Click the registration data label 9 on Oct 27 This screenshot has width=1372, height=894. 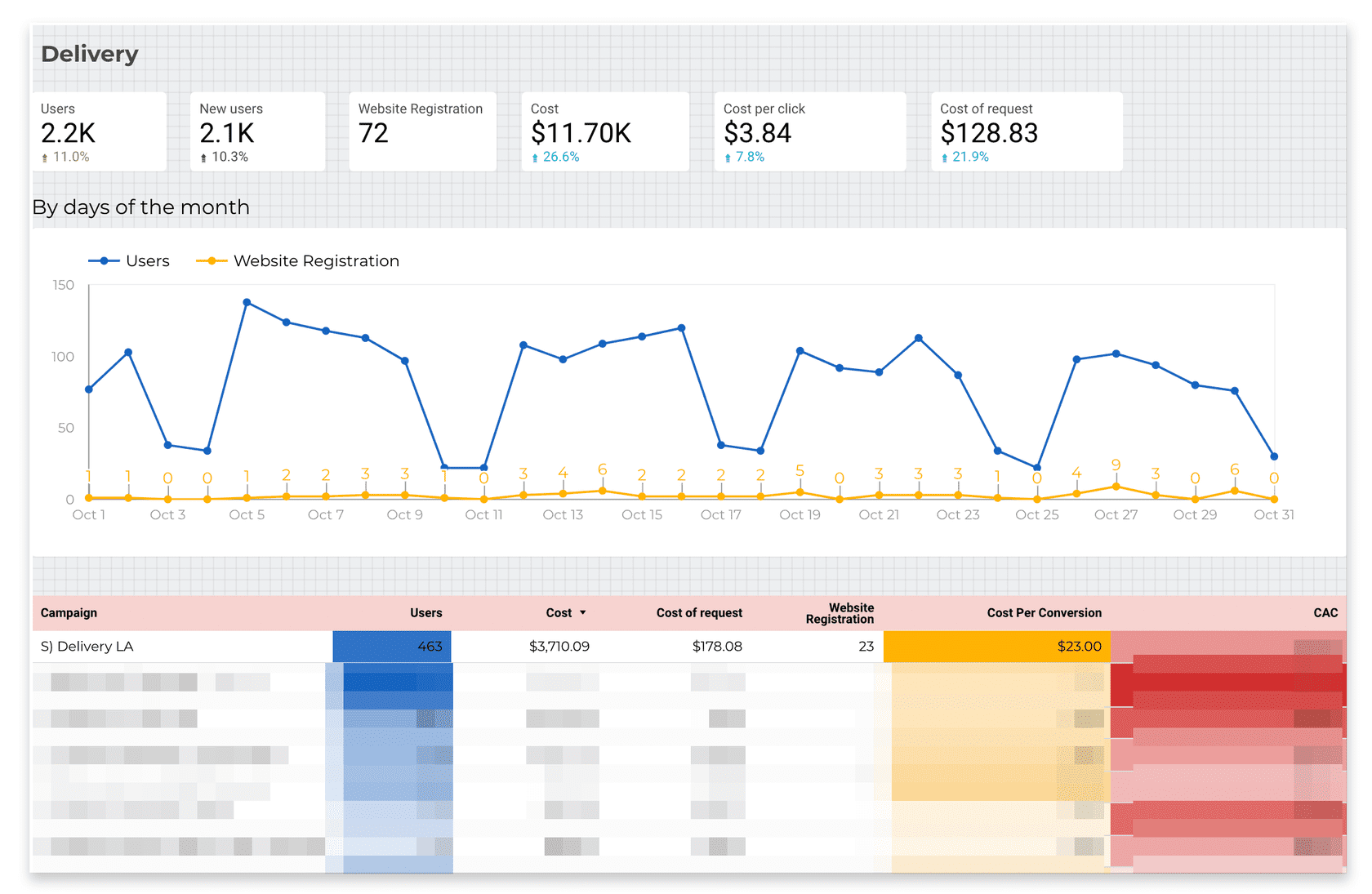click(x=1116, y=465)
